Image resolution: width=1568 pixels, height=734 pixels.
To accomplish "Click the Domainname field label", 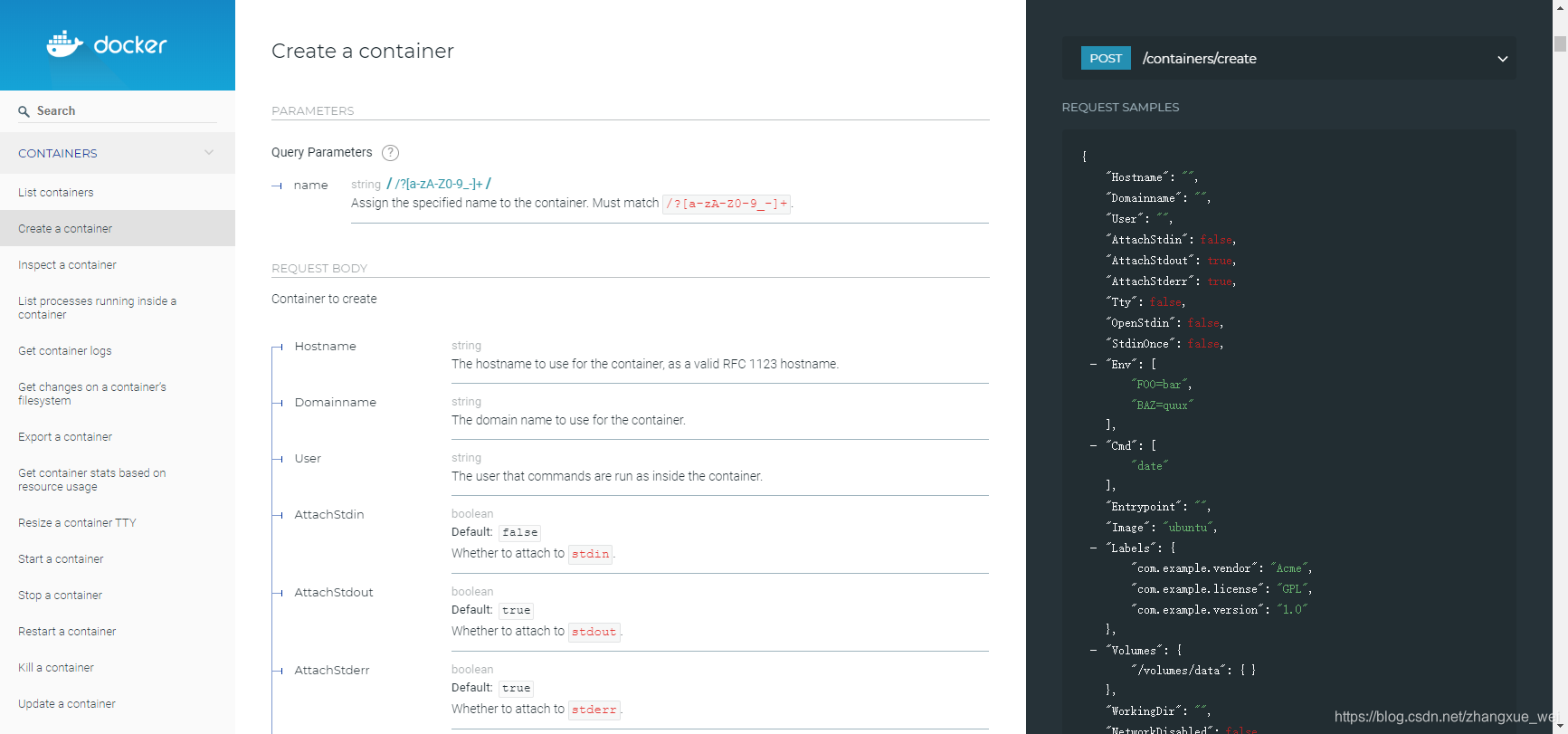I will [x=335, y=403].
